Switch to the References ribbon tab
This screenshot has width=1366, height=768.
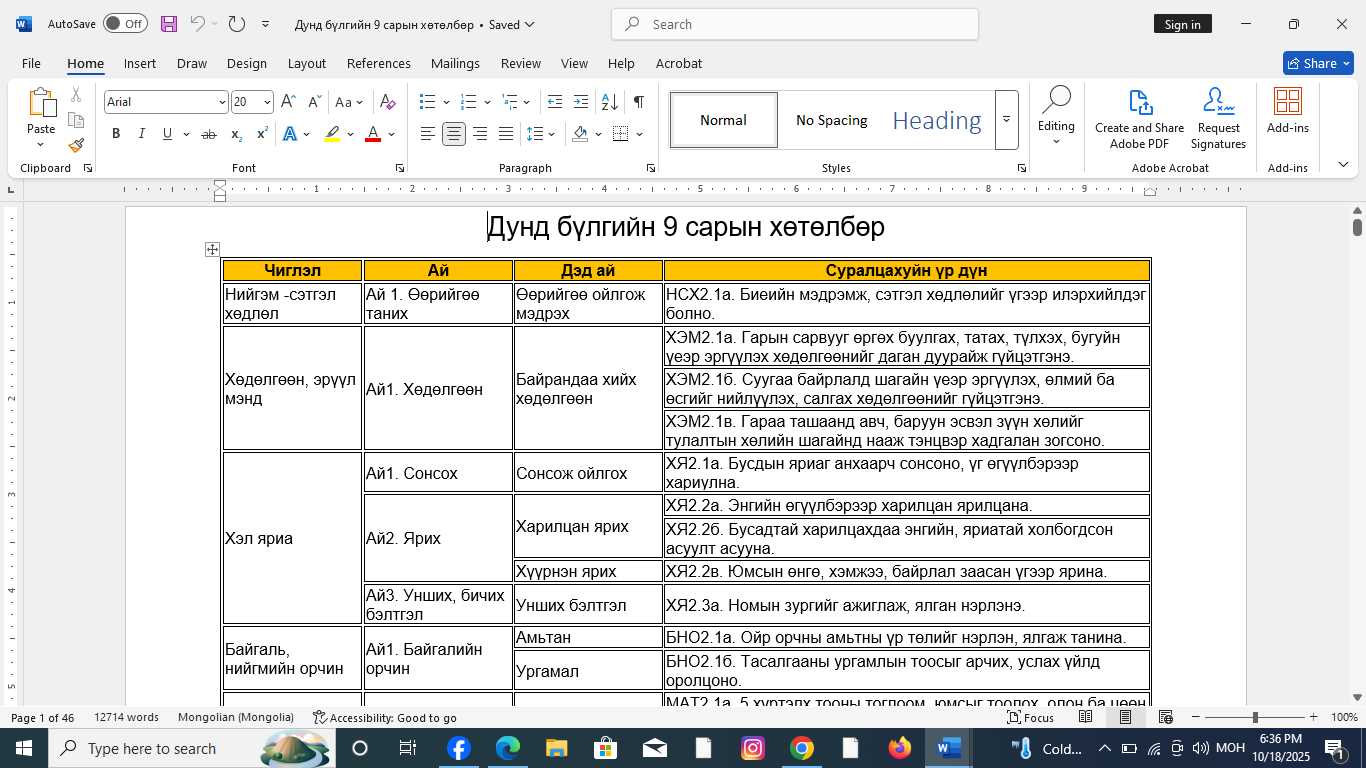point(379,63)
